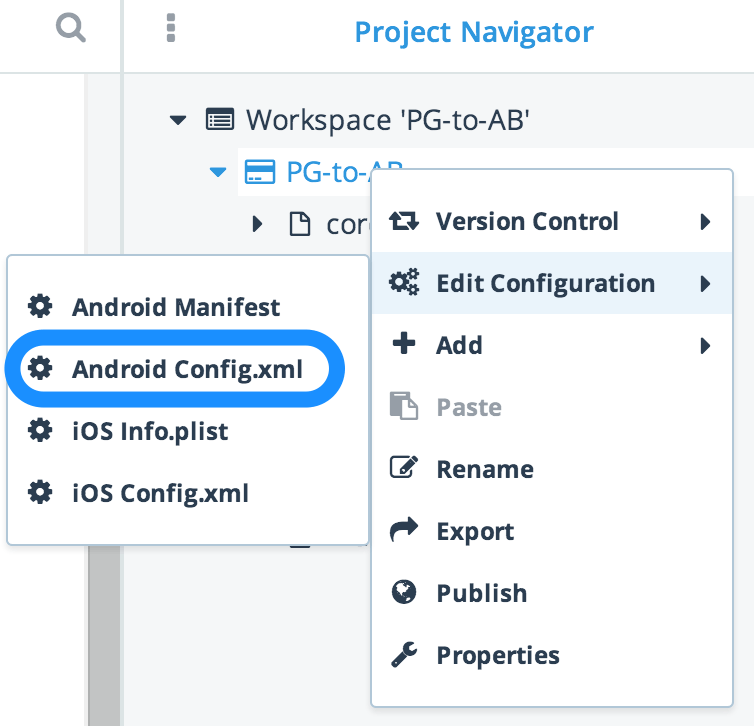Choose Paste from the context menu

pyautogui.click(x=468, y=407)
